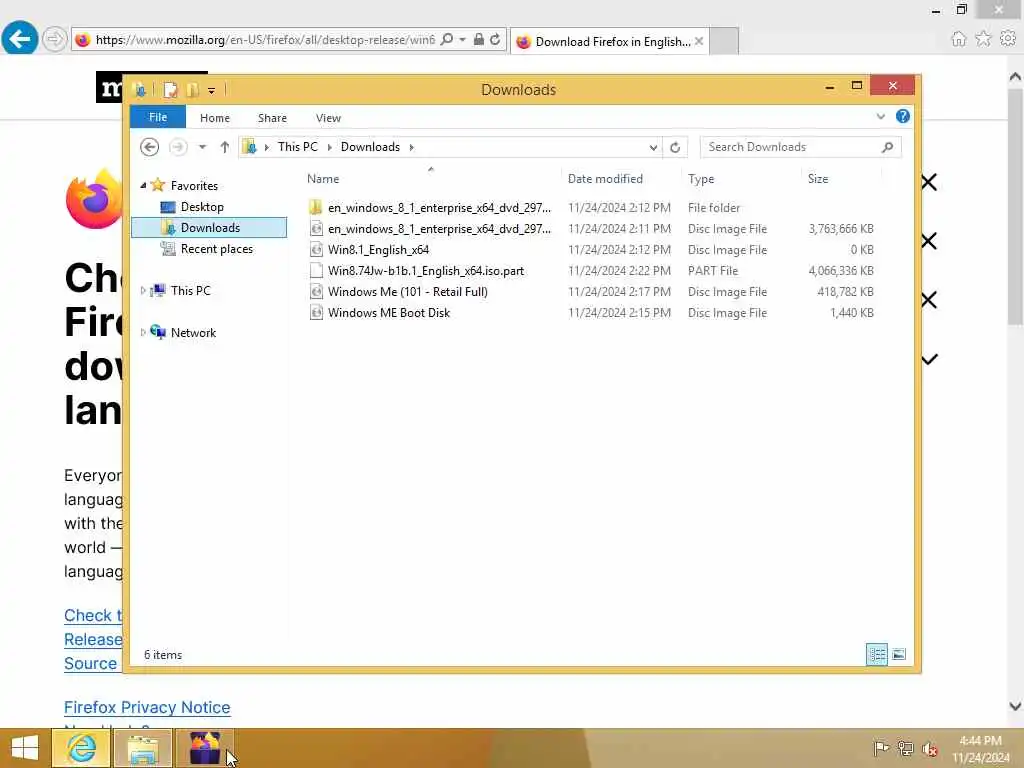Go back in Internet Explorer browser
The image size is (1024, 768).
[20, 39]
